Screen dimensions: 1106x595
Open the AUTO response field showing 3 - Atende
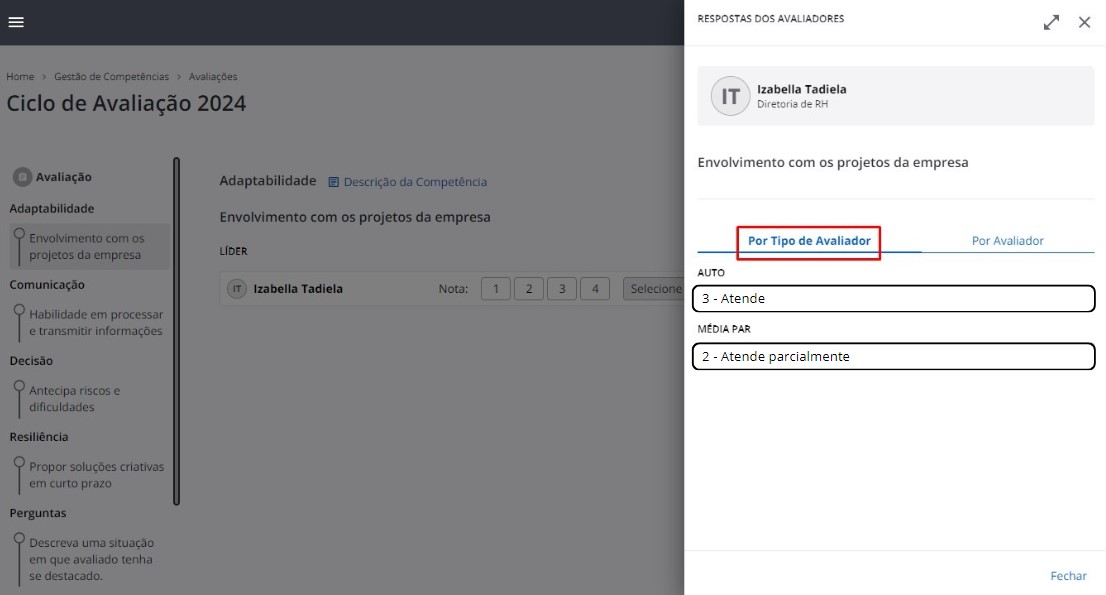click(x=893, y=298)
